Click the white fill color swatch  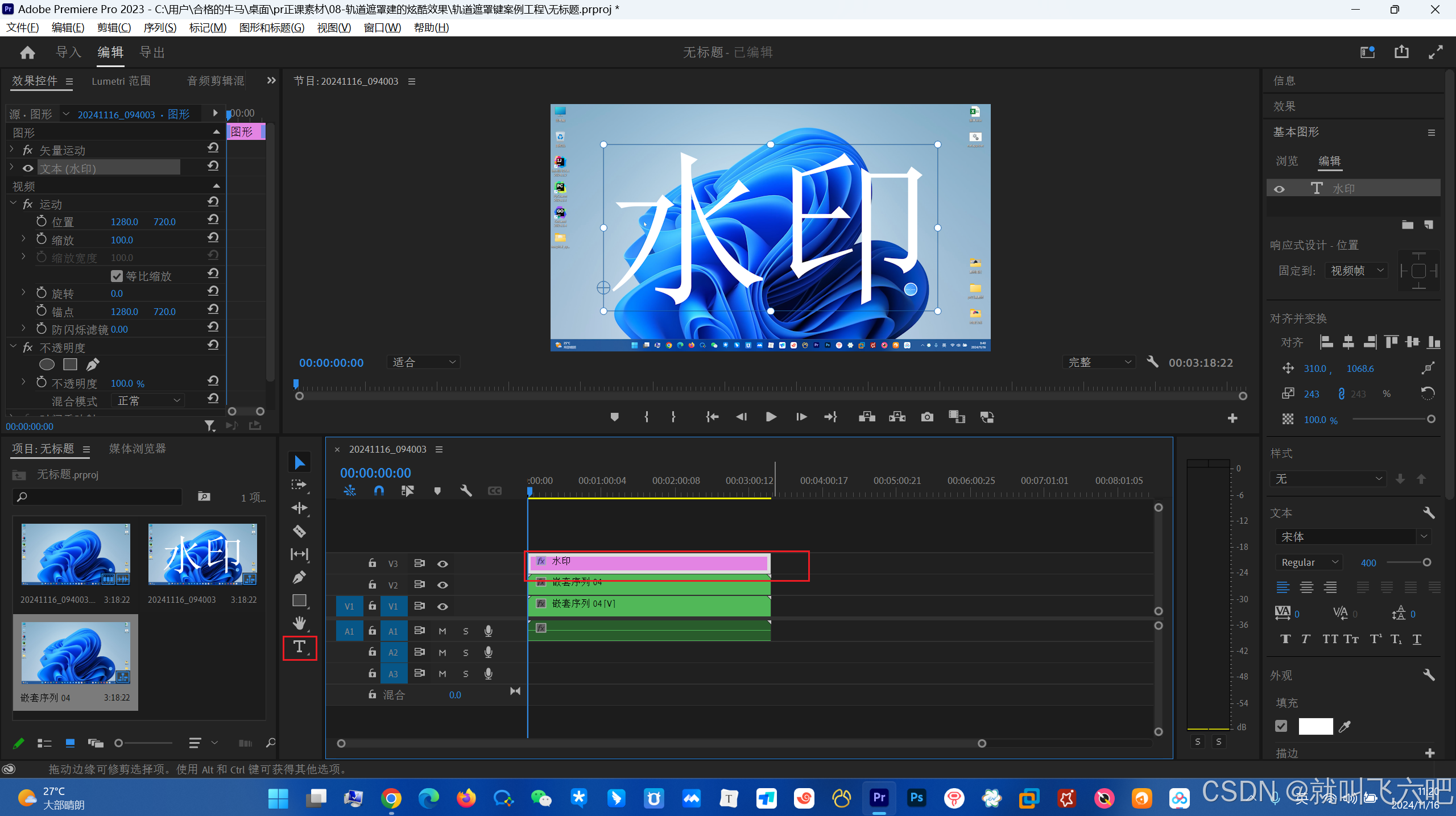[x=1316, y=726]
